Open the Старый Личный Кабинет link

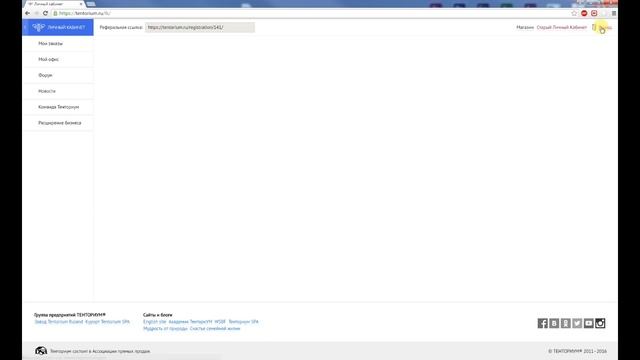click(x=562, y=27)
